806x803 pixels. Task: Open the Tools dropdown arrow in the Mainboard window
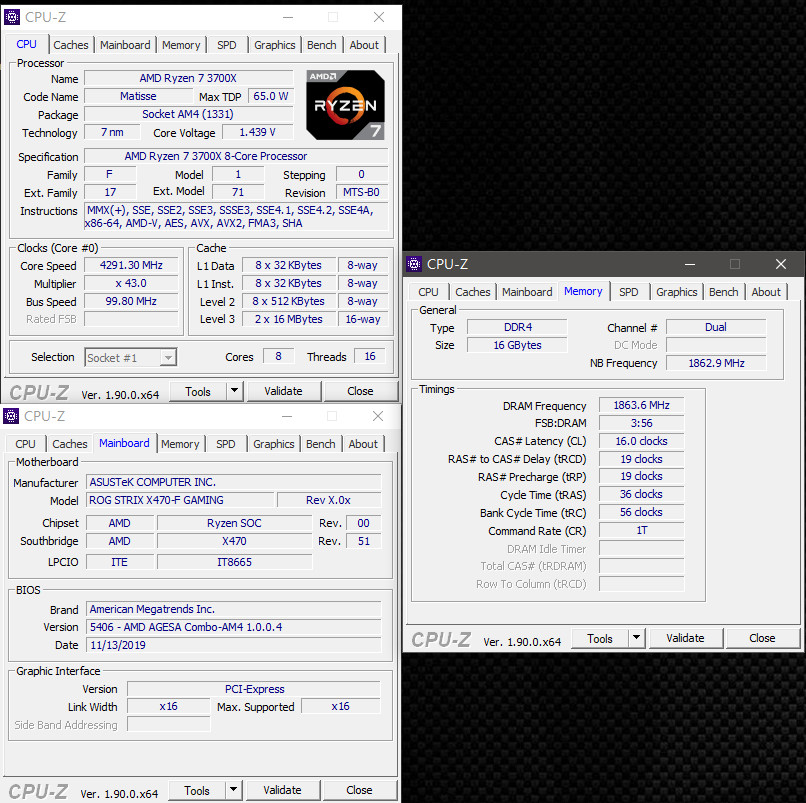233,790
